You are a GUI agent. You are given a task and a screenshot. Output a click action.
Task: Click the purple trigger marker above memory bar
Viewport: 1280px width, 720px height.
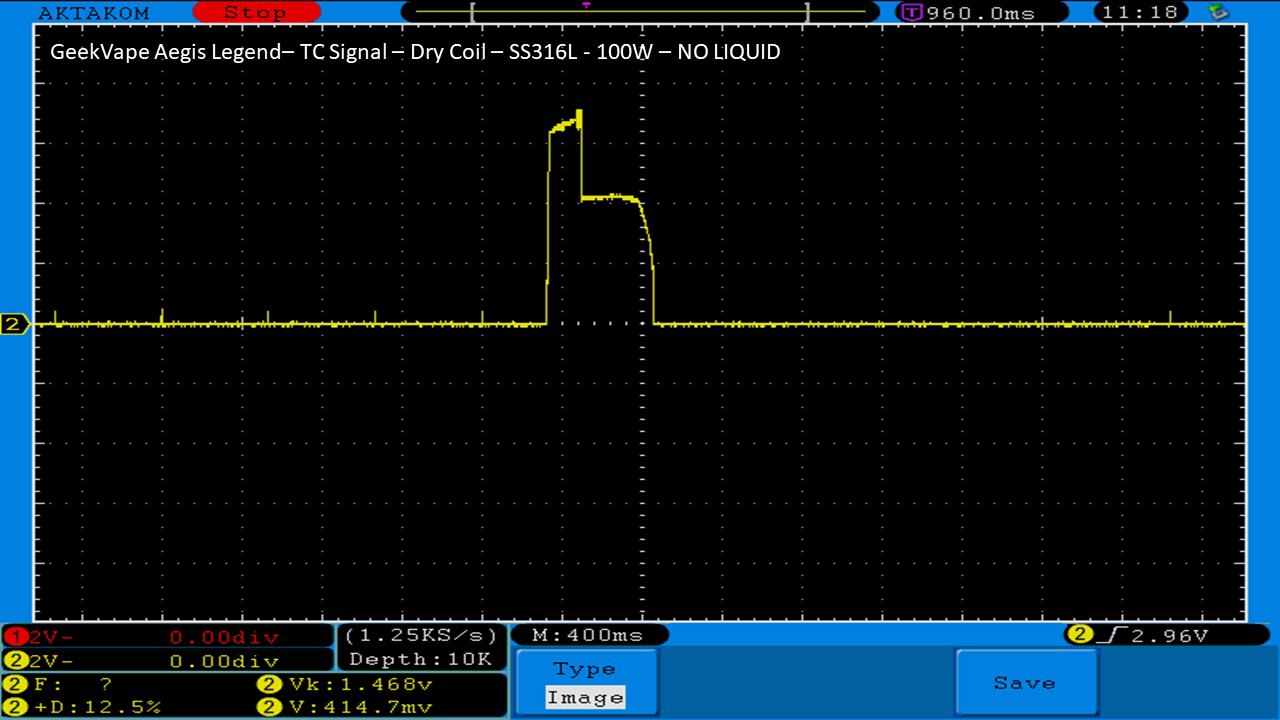click(586, 5)
